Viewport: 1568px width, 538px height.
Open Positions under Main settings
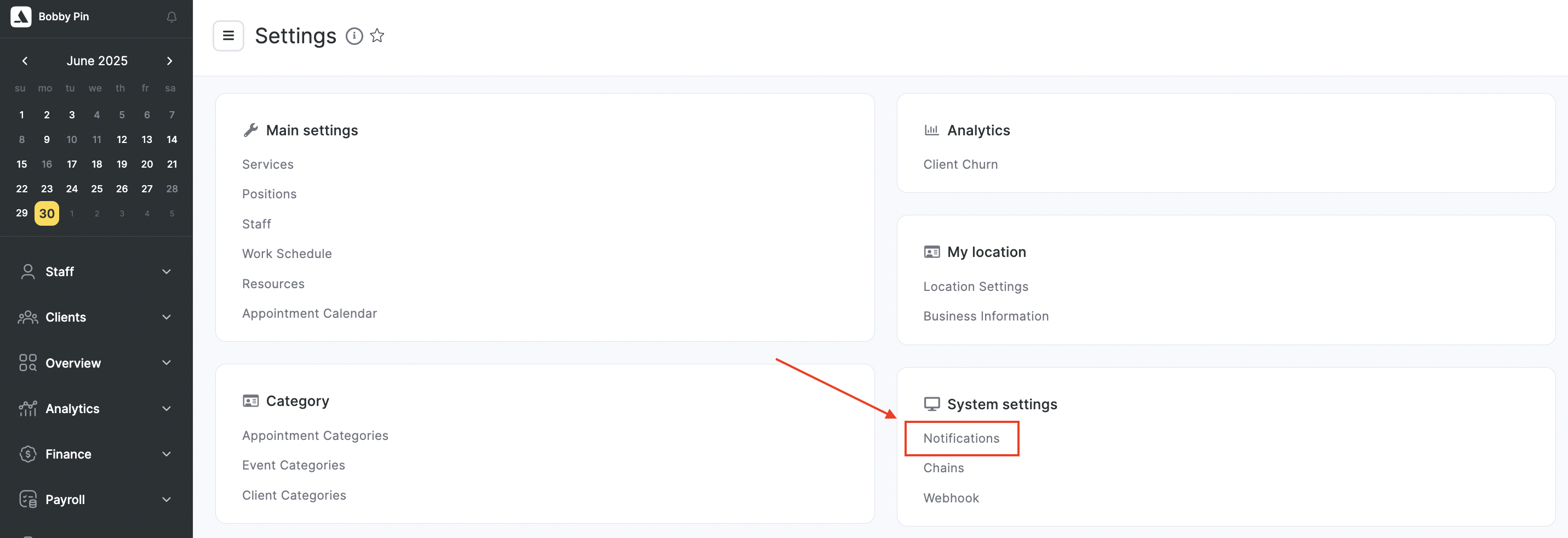coord(269,194)
